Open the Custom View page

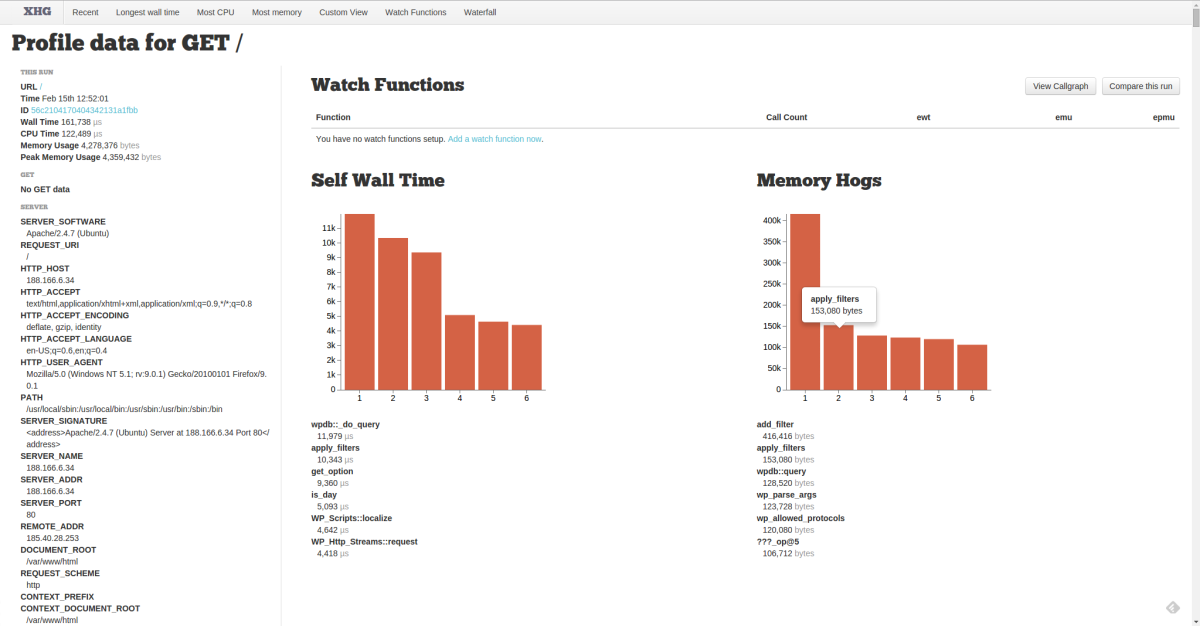(x=343, y=12)
